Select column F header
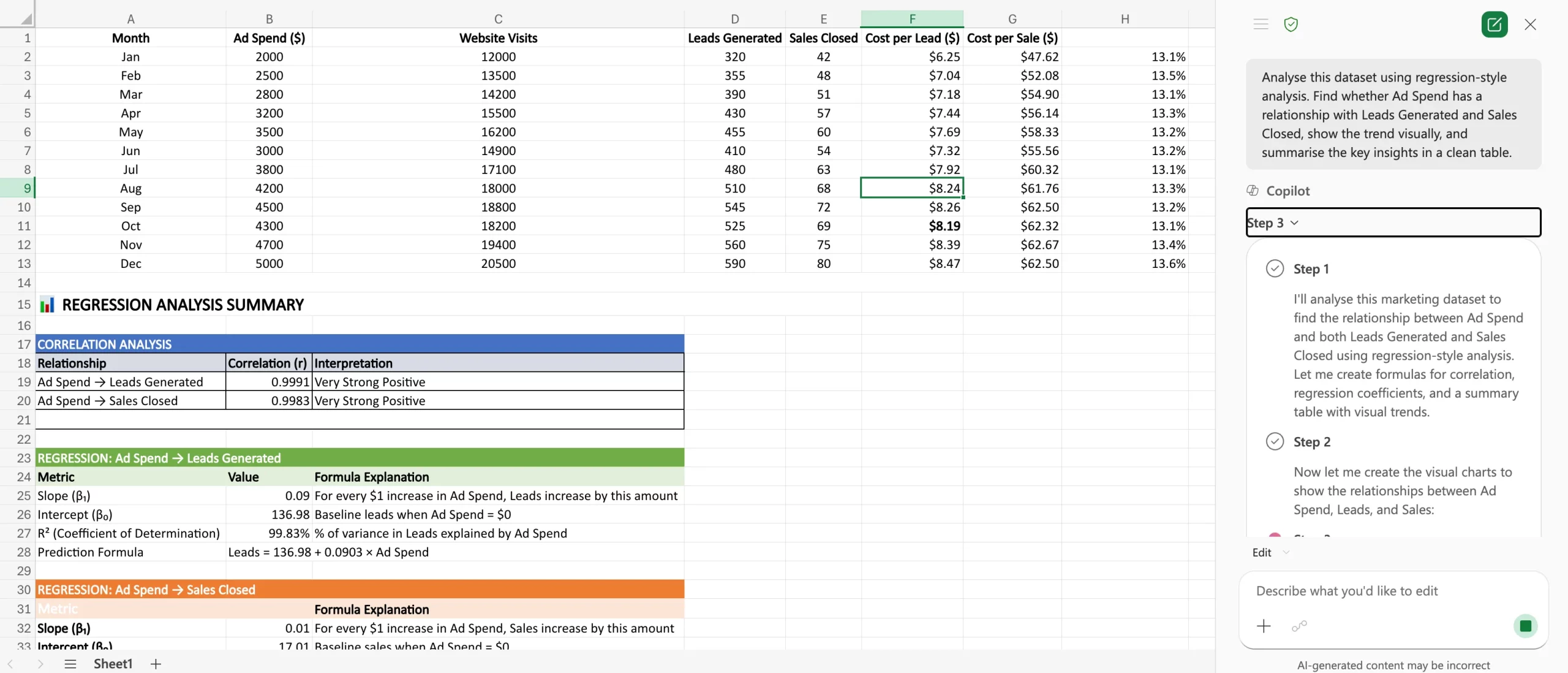This screenshot has height=673, width=1568. tap(911, 19)
